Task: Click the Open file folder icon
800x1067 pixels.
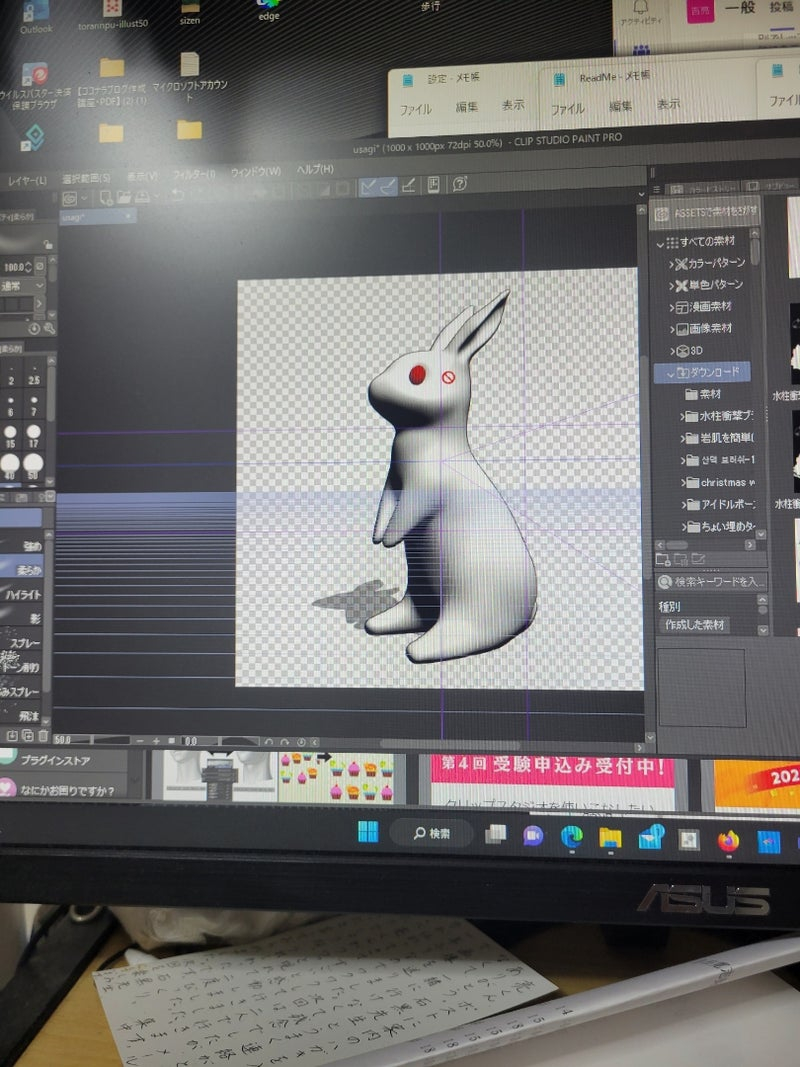Action: 124,197
